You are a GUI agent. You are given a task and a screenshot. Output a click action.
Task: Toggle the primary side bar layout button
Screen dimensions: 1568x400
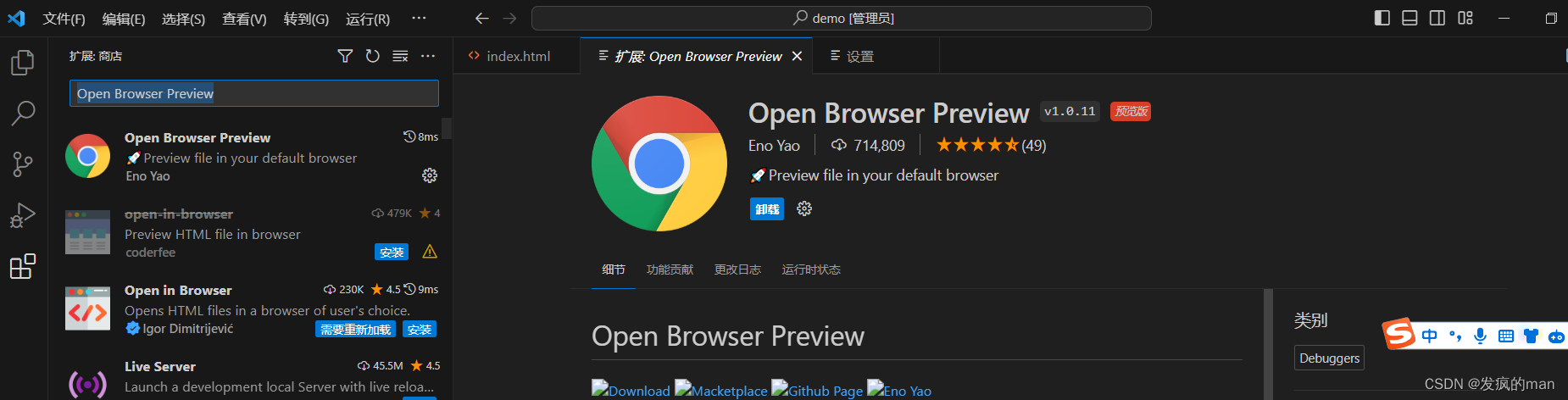click(1382, 18)
